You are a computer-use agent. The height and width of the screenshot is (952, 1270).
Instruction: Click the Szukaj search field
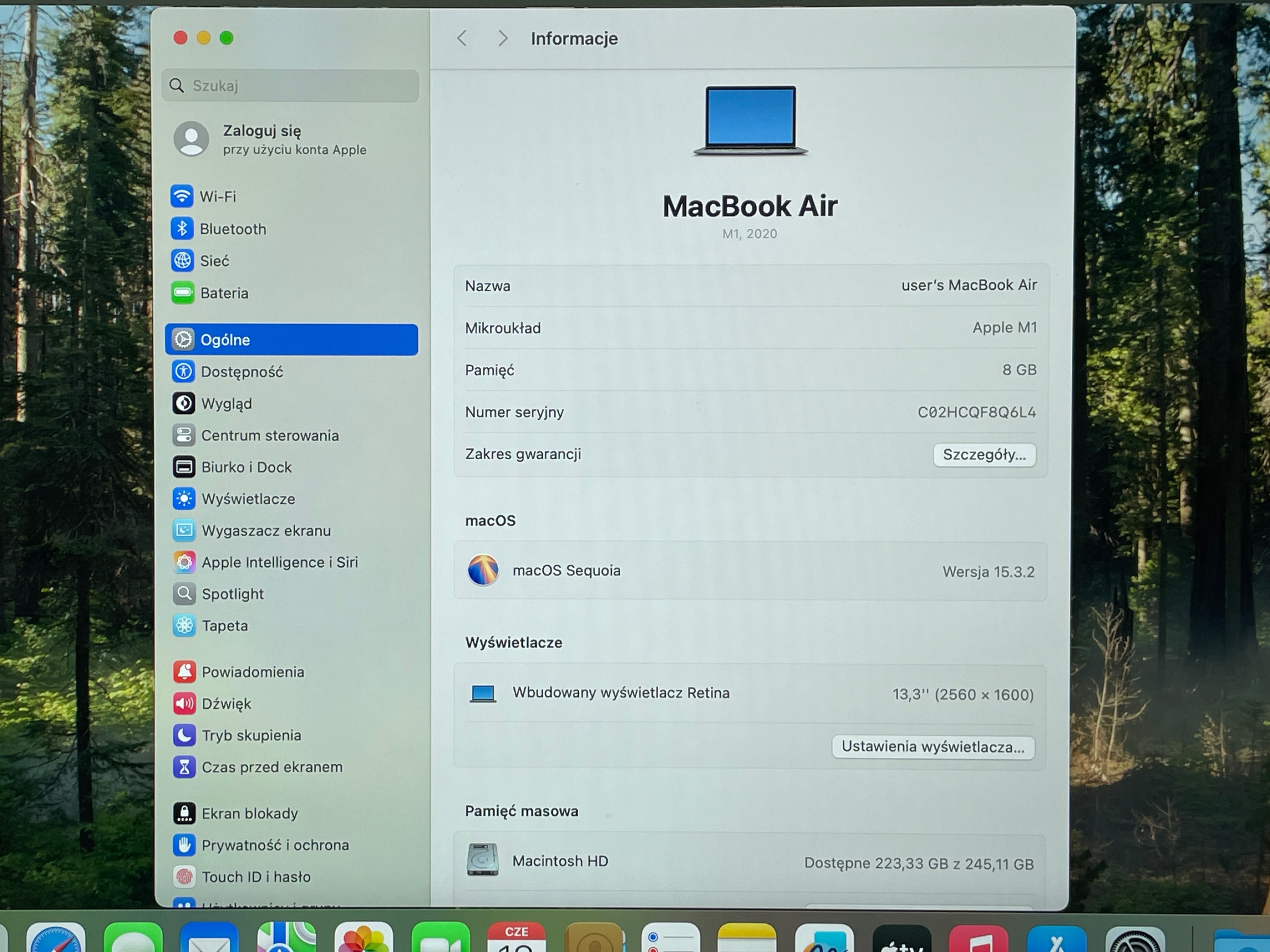coord(290,86)
